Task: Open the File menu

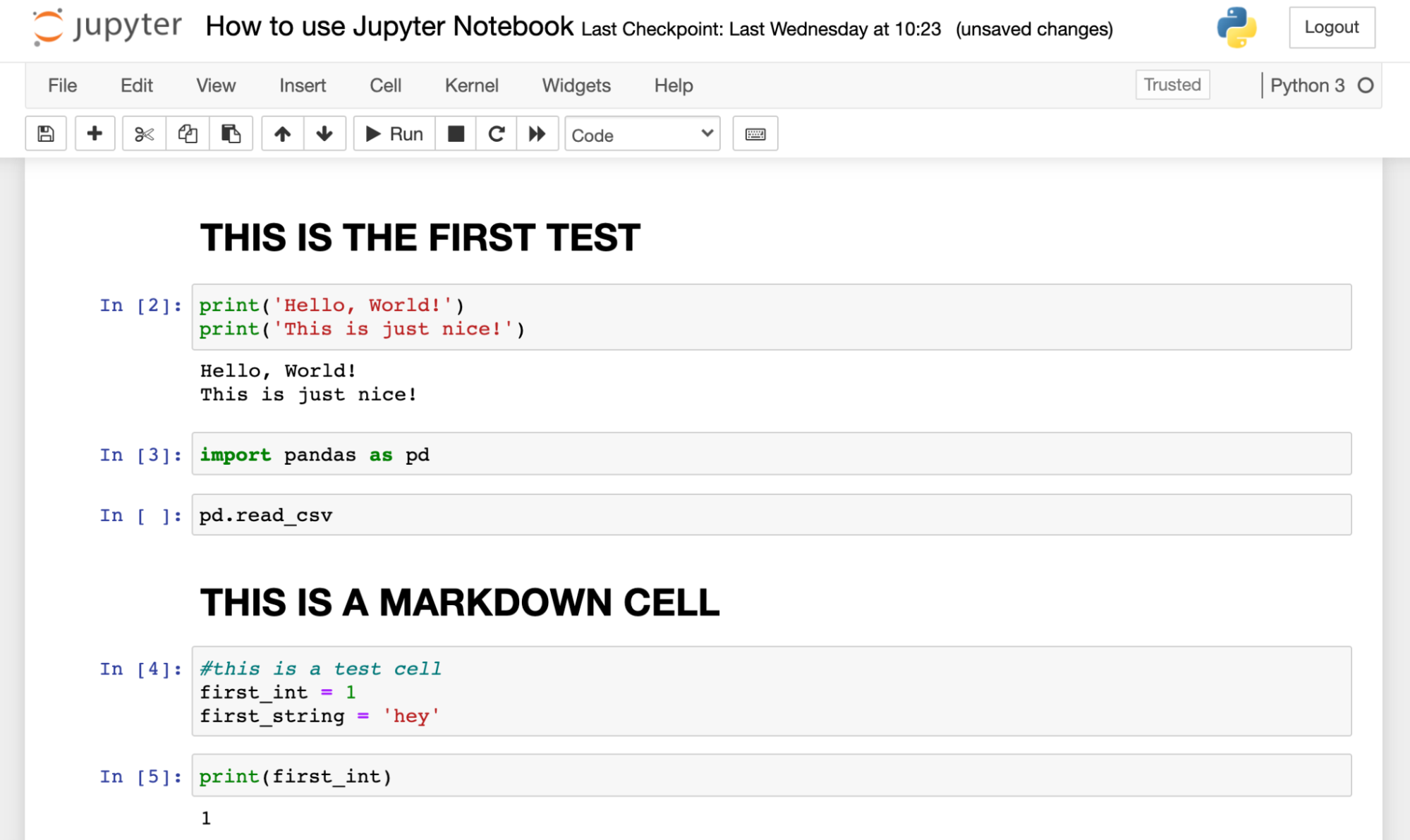Action: 62,85
